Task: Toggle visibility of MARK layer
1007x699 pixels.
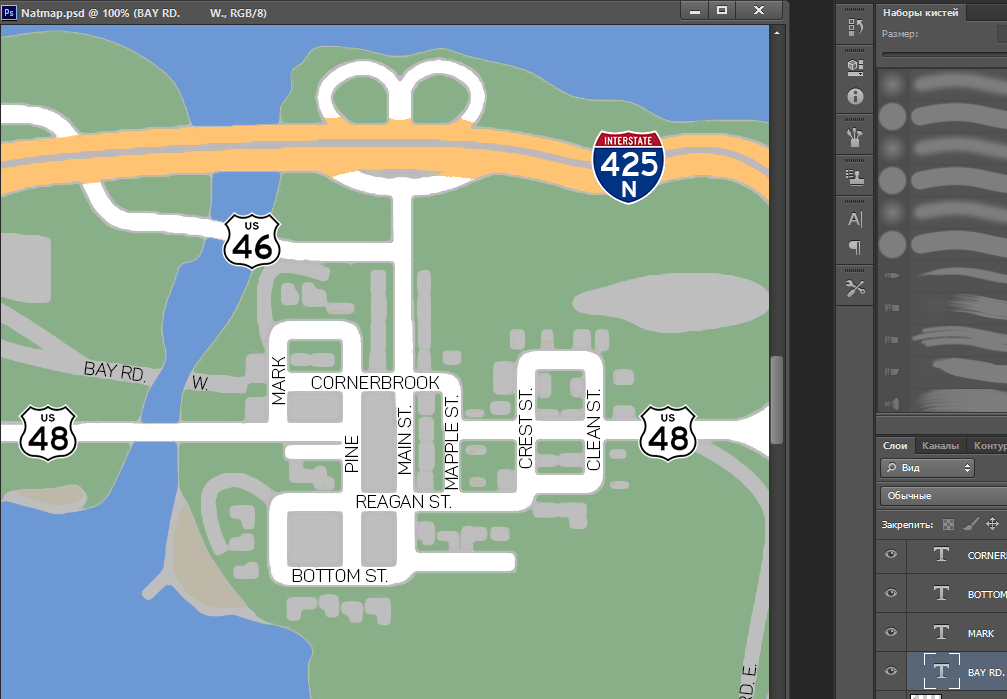Action: tap(891, 632)
